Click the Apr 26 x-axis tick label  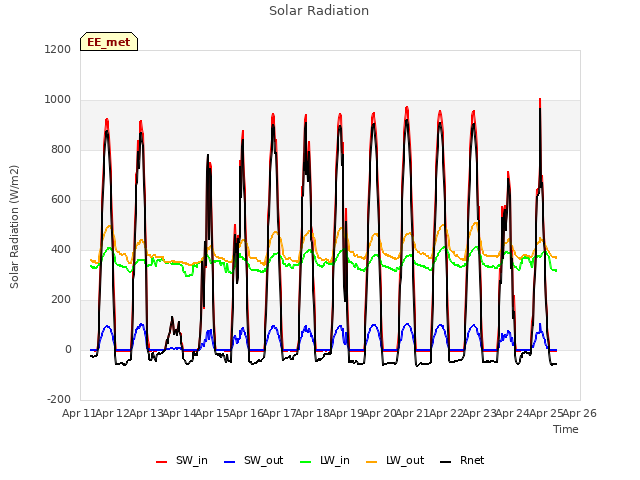(580, 414)
